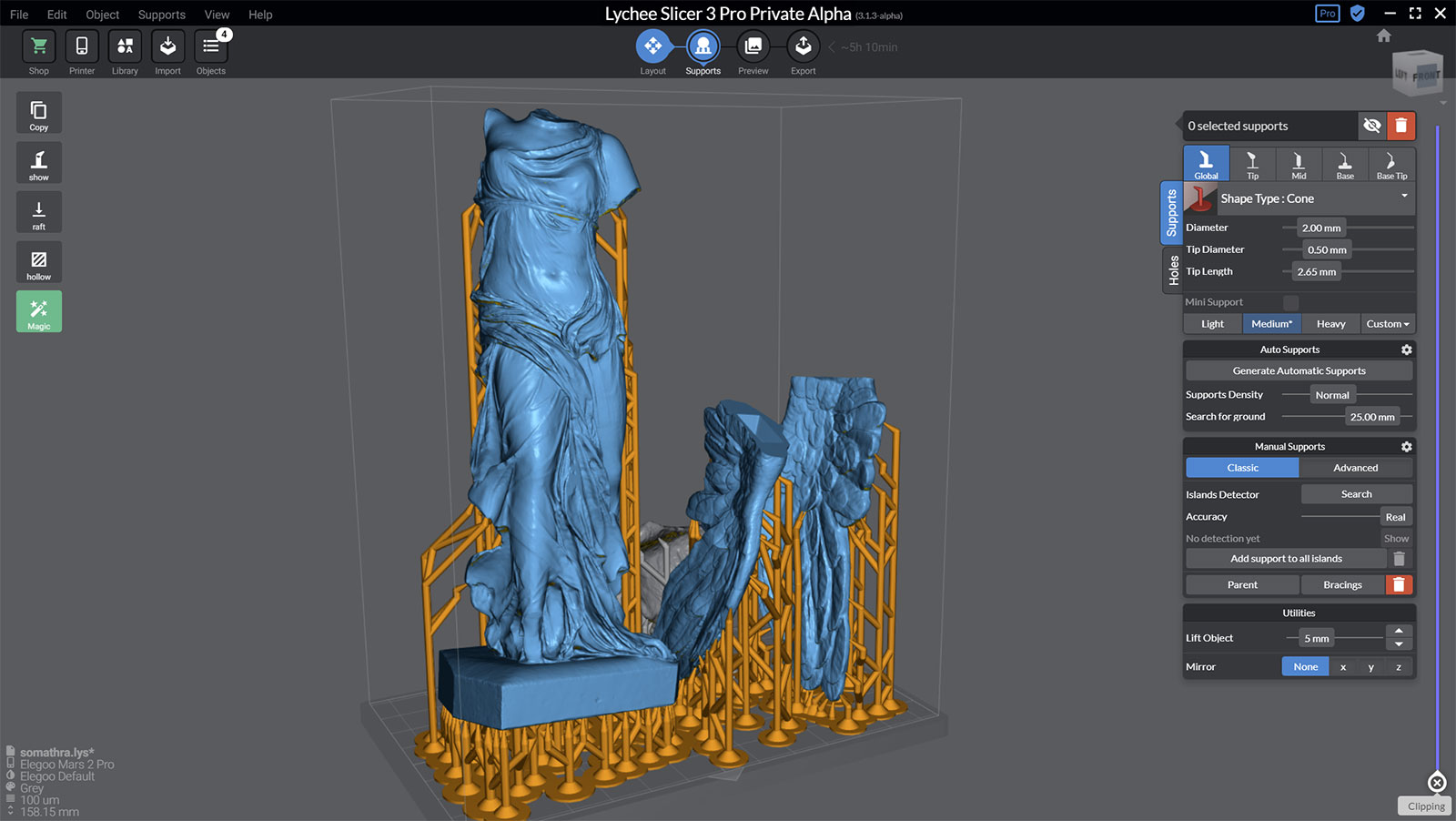Click the Copy tool
The height and width of the screenshot is (821, 1456).
(x=39, y=113)
